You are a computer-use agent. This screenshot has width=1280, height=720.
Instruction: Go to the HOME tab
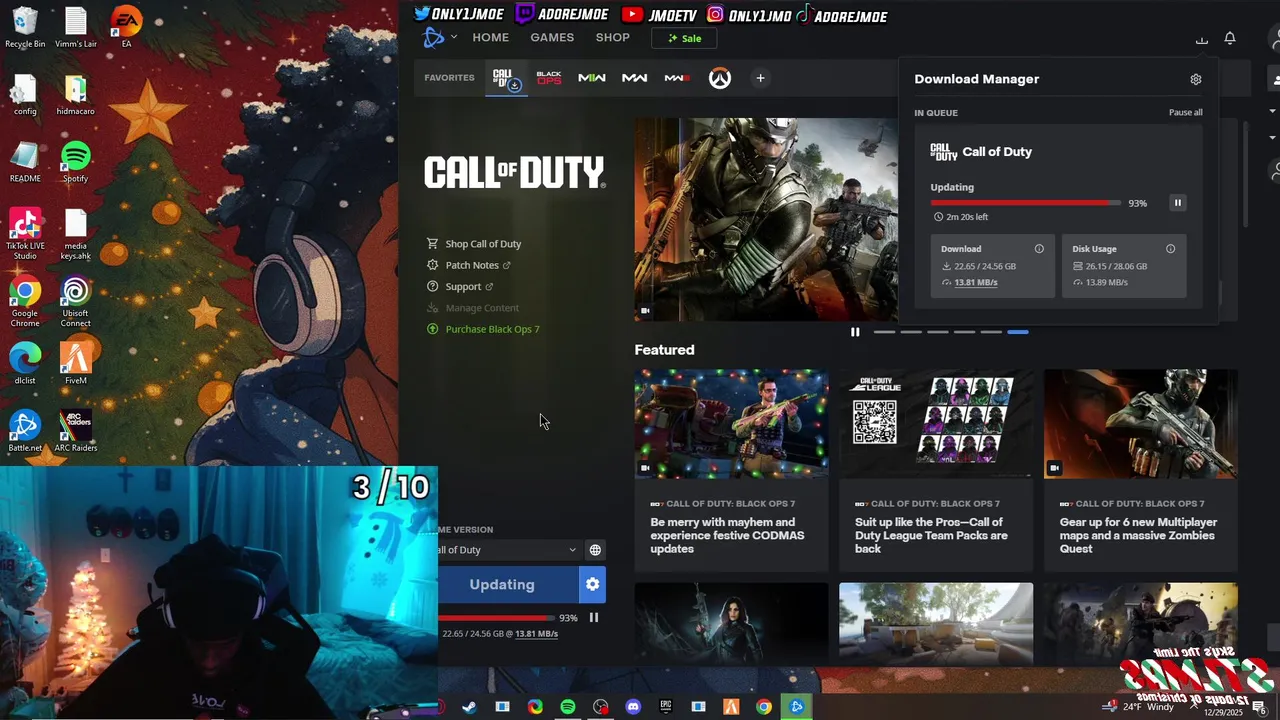[x=491, y=38]
